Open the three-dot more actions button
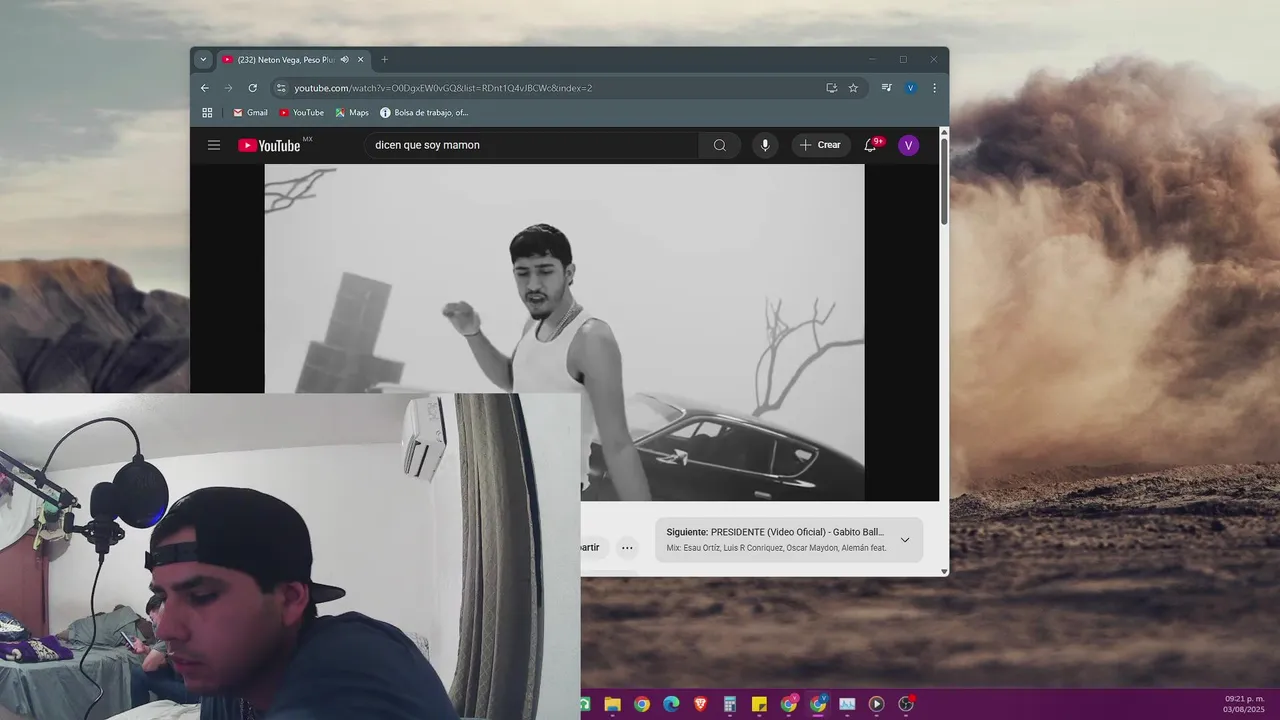This screenshot has height=720, width=1280. 627,547
